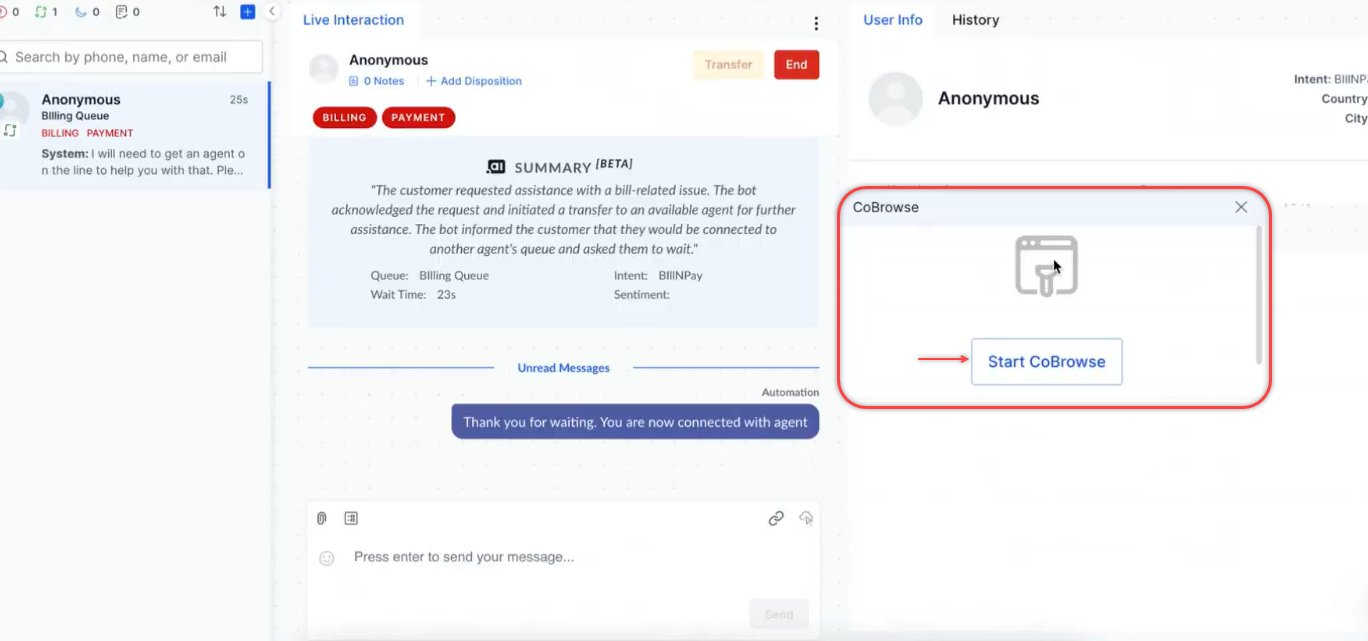1368x641 pixels.
Task: Click the CoBrowse dialog title text
Action: pos(886,207)
